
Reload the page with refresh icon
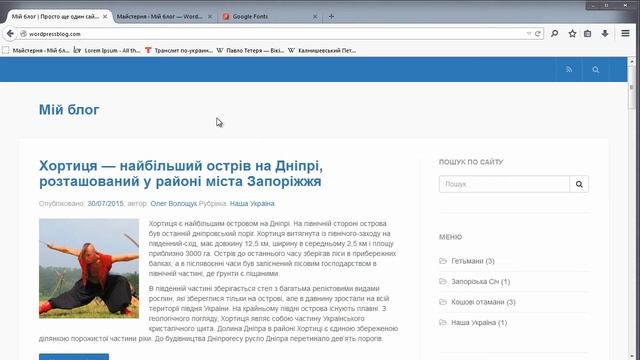coord(538,34)
